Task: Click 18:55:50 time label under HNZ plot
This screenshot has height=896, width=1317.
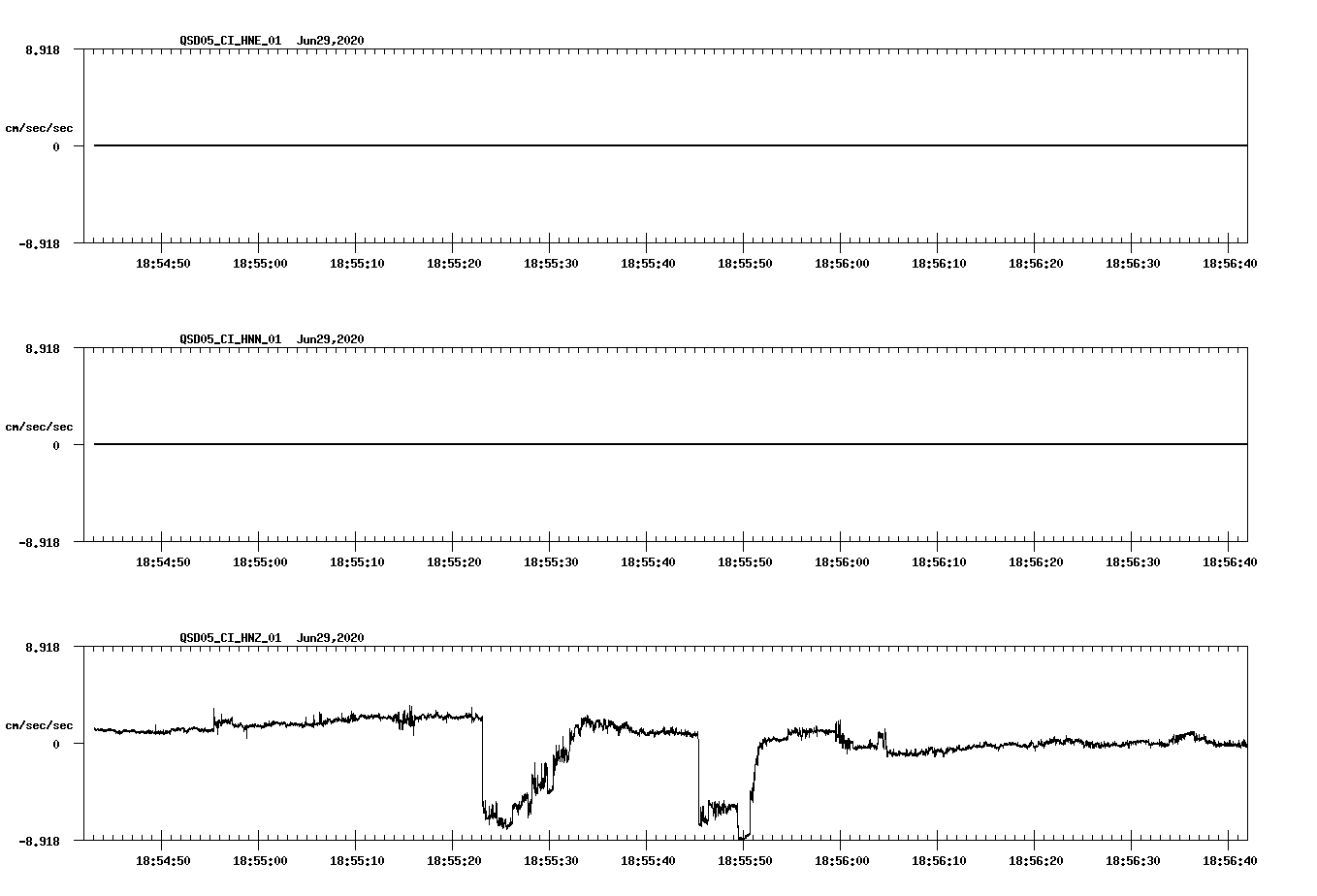Action: tap(745, 861)
